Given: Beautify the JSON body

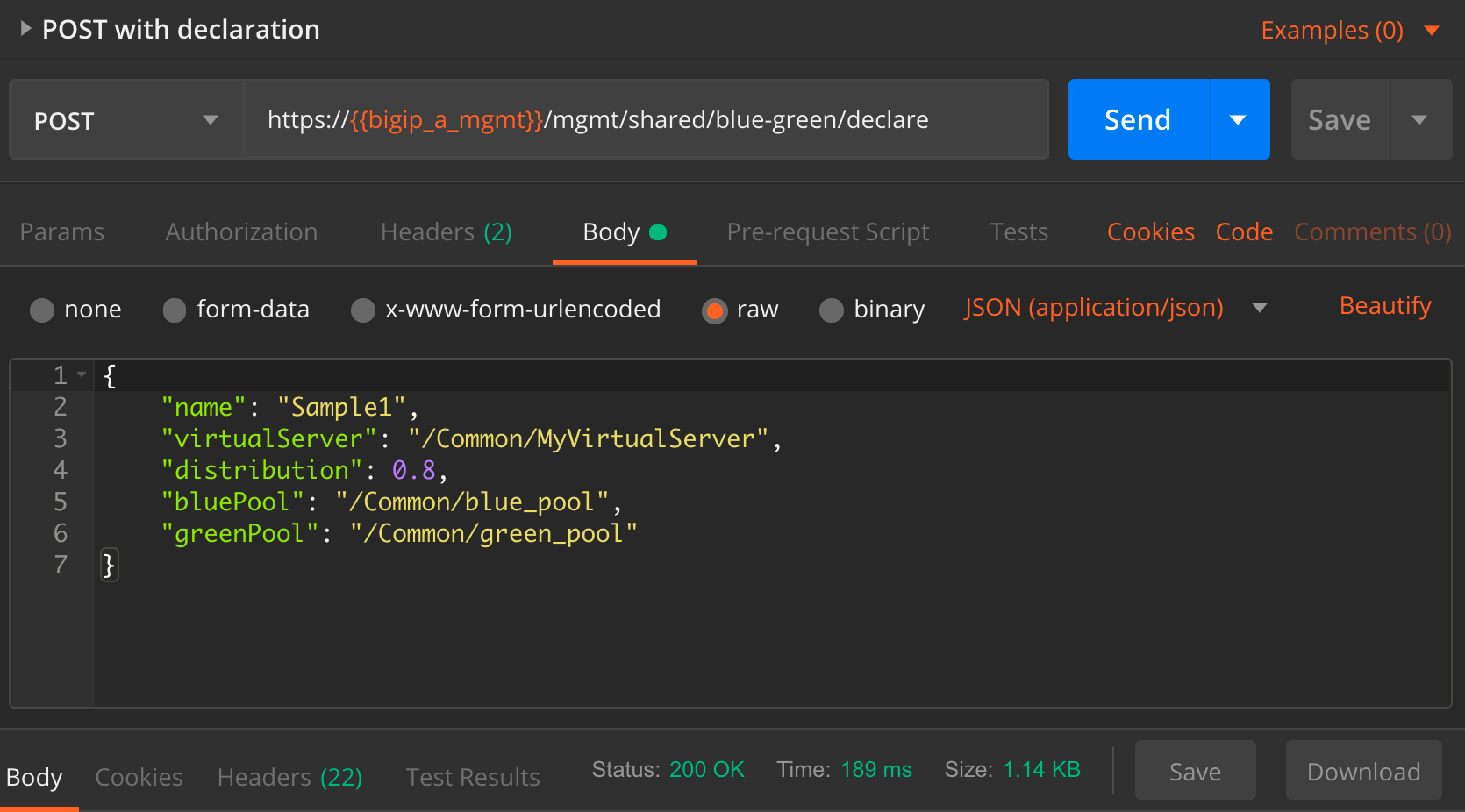Looking at the screenshot, I should coord(1385,306).
